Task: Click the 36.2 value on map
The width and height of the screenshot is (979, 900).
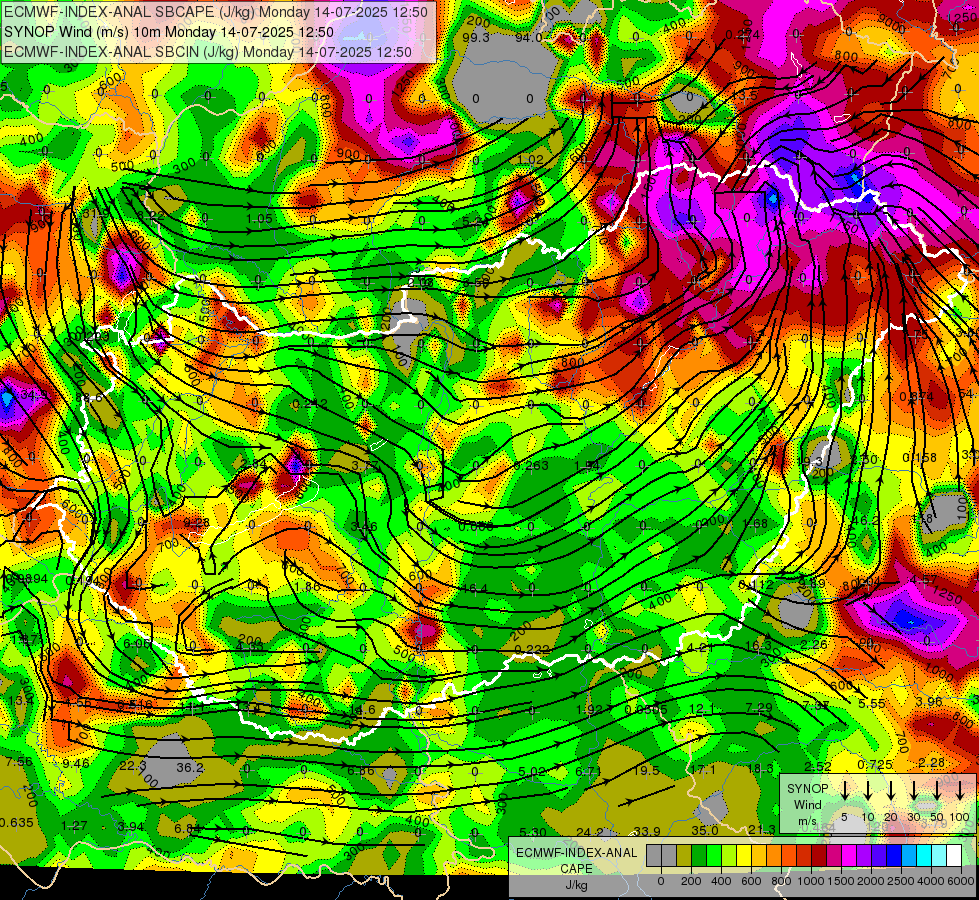Action: pyautogui.click(x=190, y=767)
